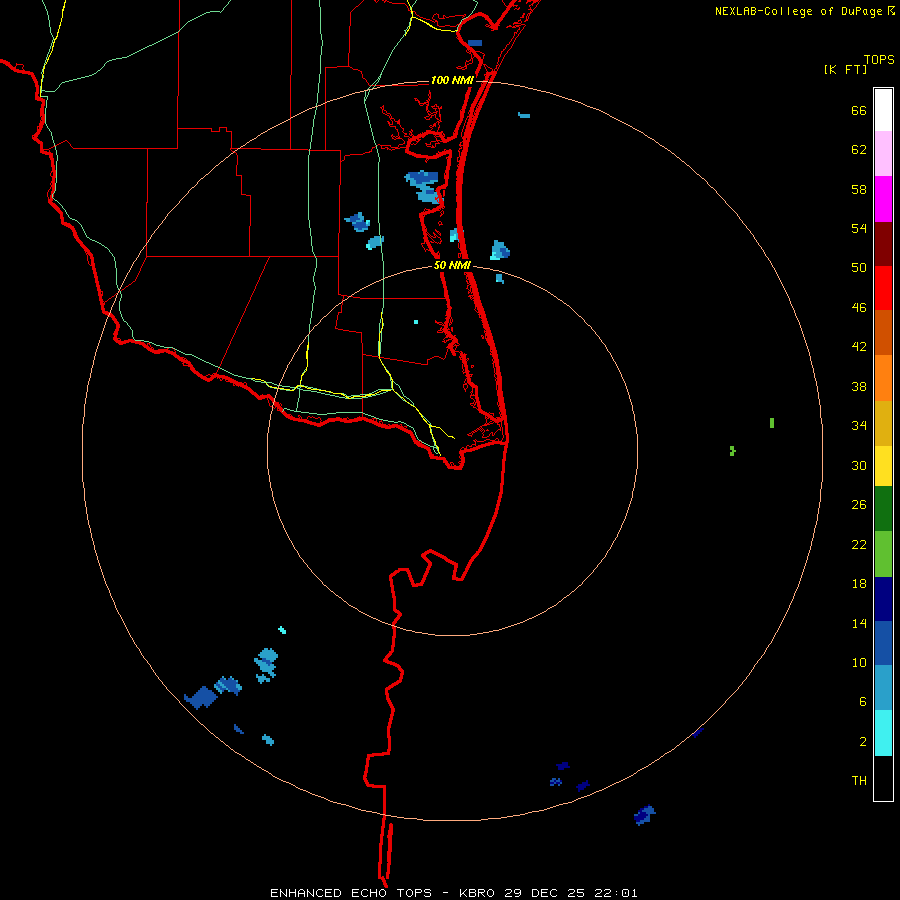This screenshot has width=900, height=900.
Task: Click the ENHANCED ECHO TOPS product caption
Action: click(x=355, y=893)
